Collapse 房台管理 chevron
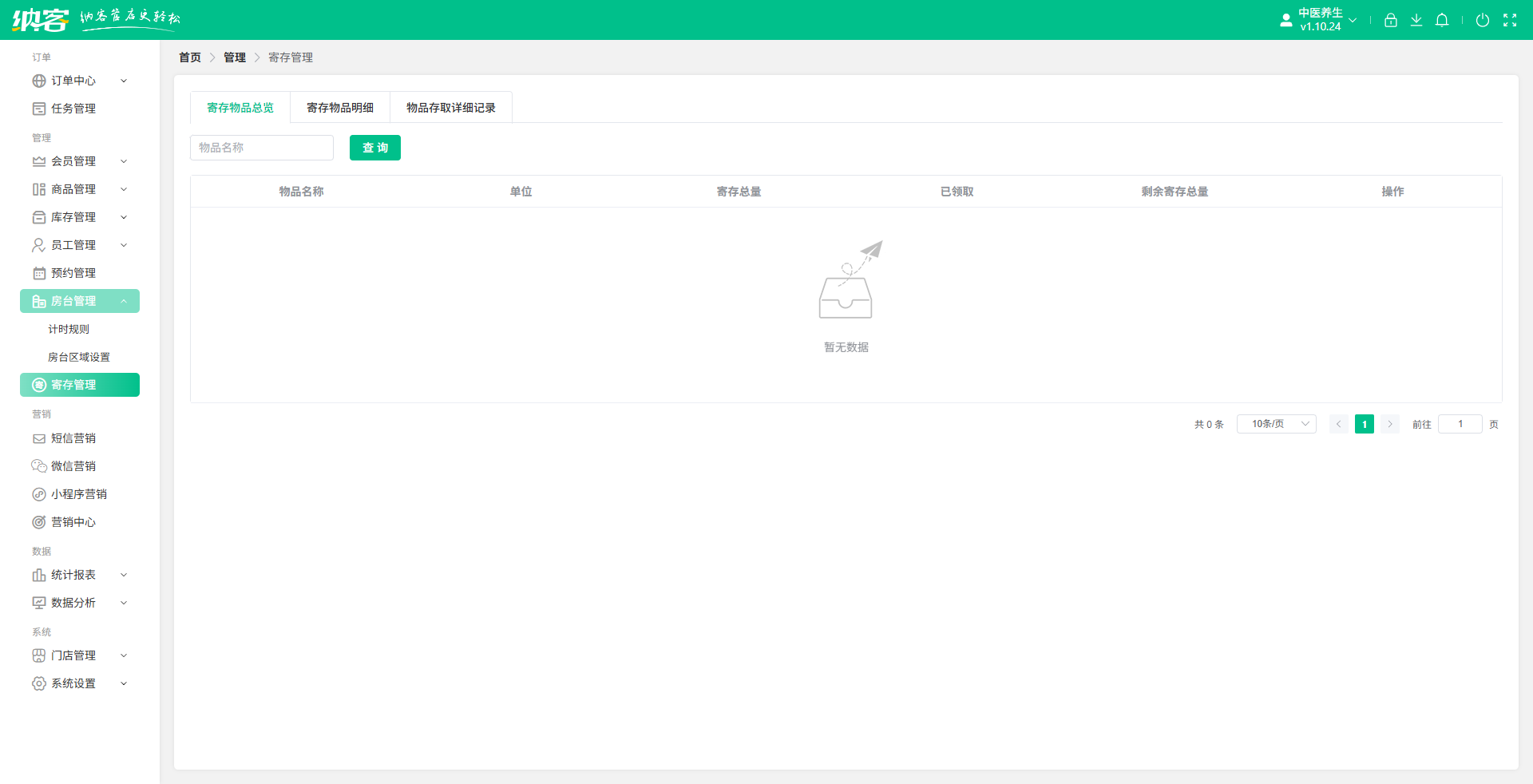Screen dimensions: 1533x784 tap(124, 301)
